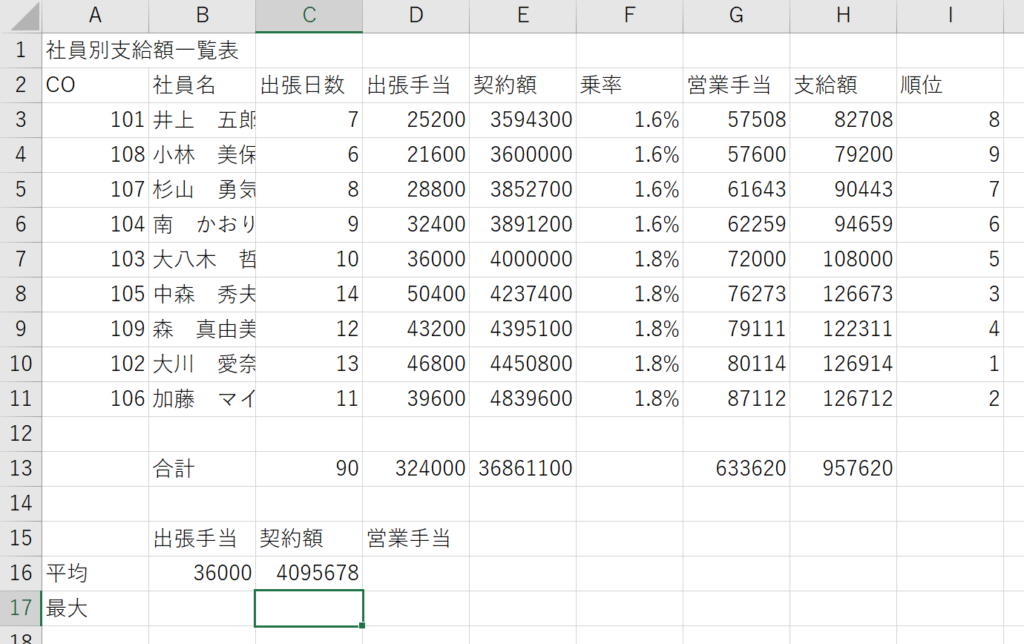Click the 平均 label cell
Image resolution: width=1024 pixels, height=644 pixels.
[x=95, y=573]
